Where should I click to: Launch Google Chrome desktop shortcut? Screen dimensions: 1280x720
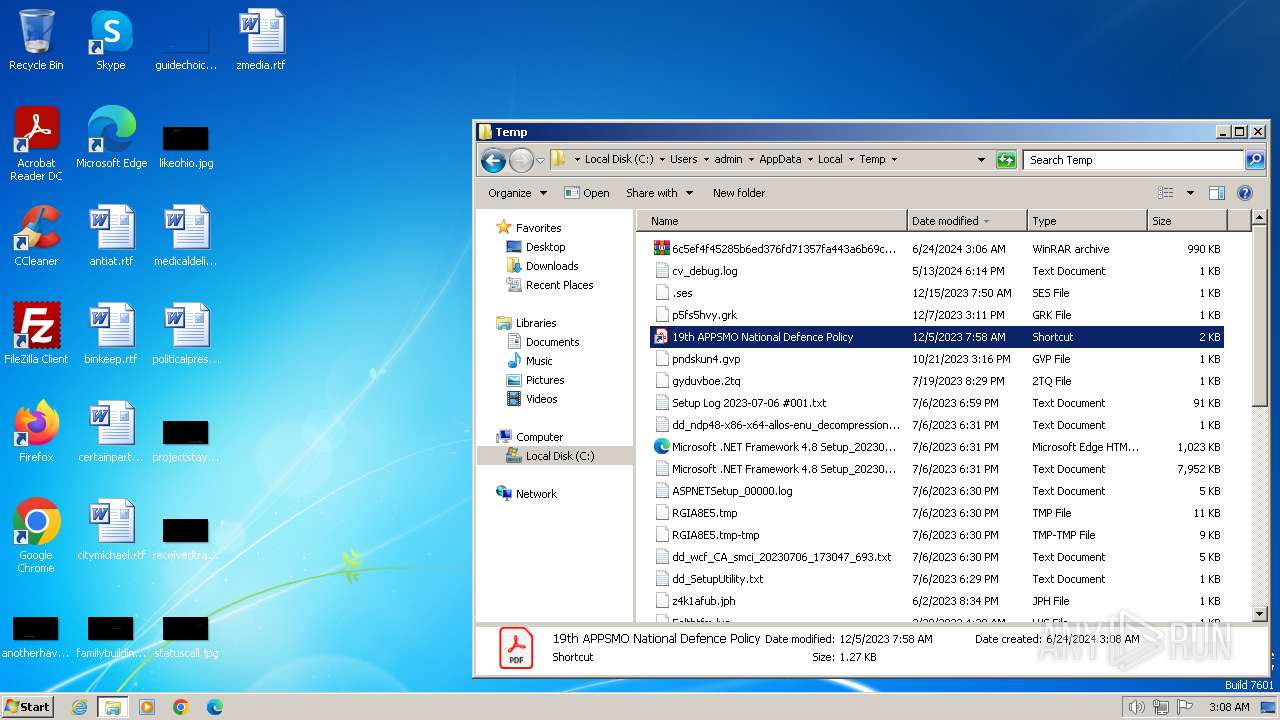36,536
